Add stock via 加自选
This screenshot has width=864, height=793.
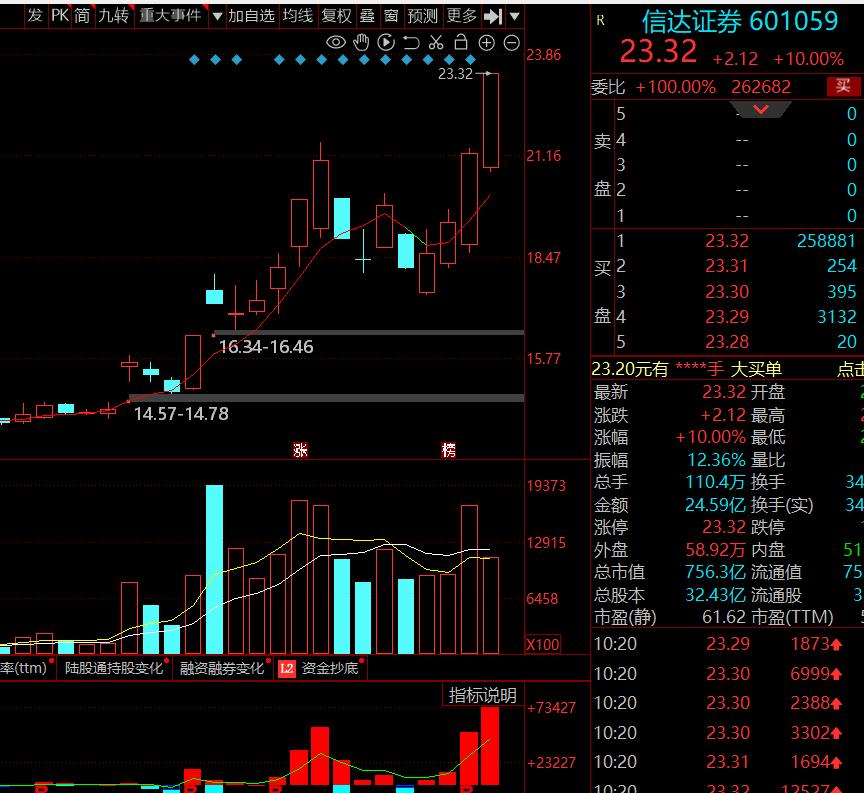[x=251, y=15]
